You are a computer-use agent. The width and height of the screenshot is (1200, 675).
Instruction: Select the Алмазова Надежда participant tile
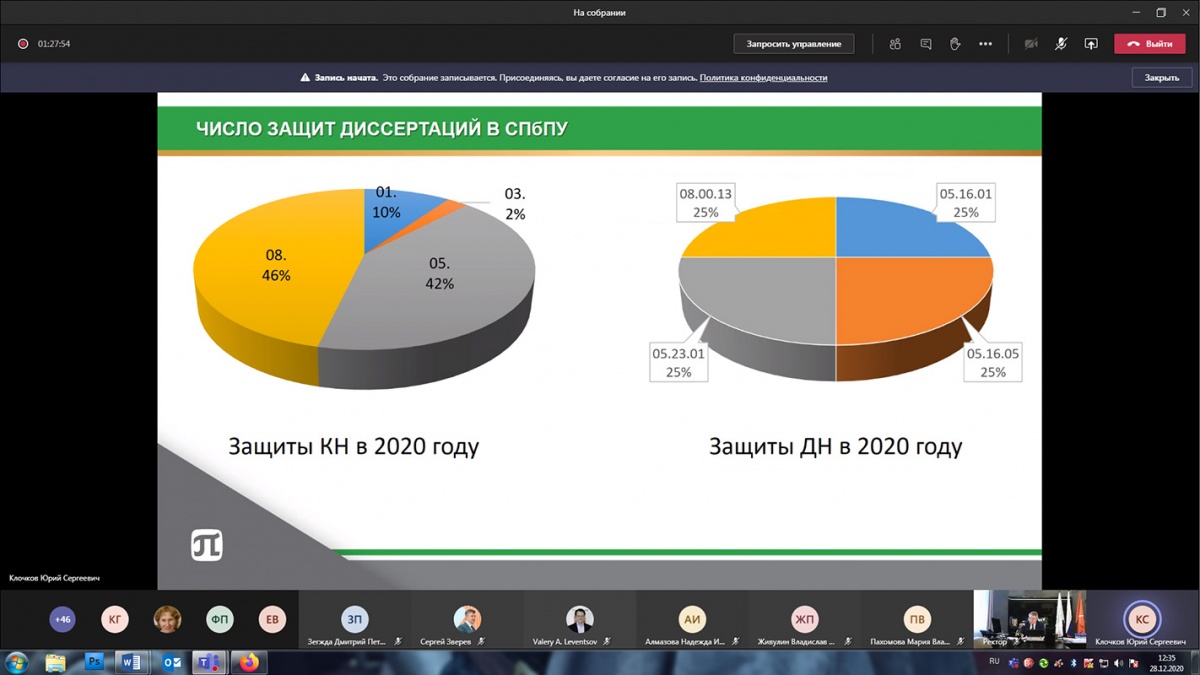coord(692,621)
